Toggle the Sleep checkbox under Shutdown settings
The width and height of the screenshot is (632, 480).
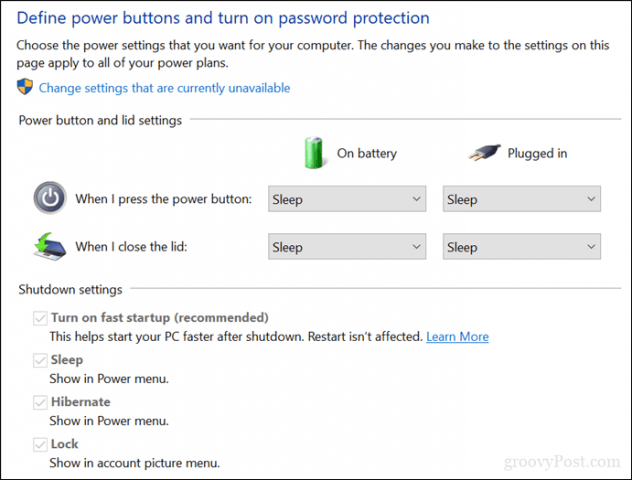click(x=40, y=360)
